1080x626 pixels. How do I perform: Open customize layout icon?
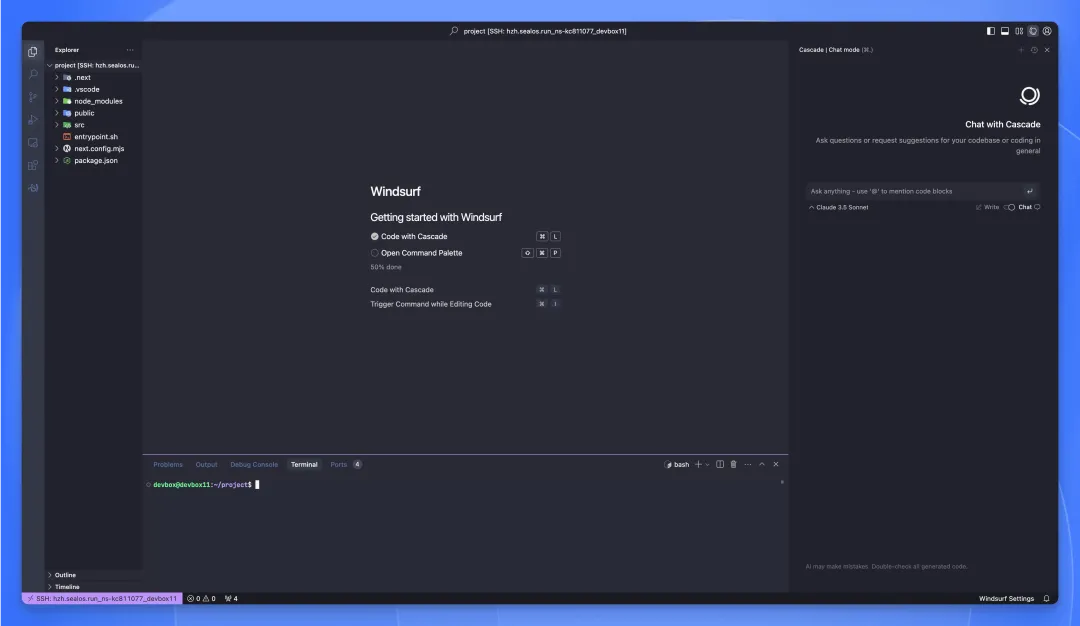click(x=1019, y=31)
